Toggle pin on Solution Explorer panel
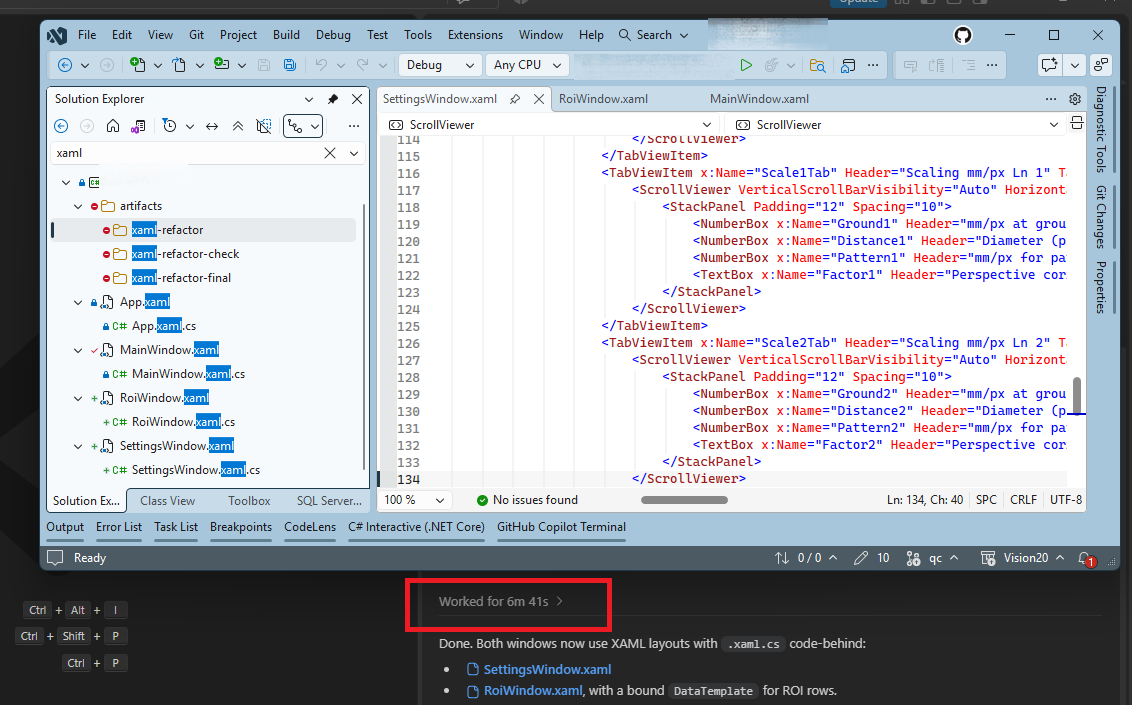This screenshot has width=1132, height=705. [x=332, y=100]
